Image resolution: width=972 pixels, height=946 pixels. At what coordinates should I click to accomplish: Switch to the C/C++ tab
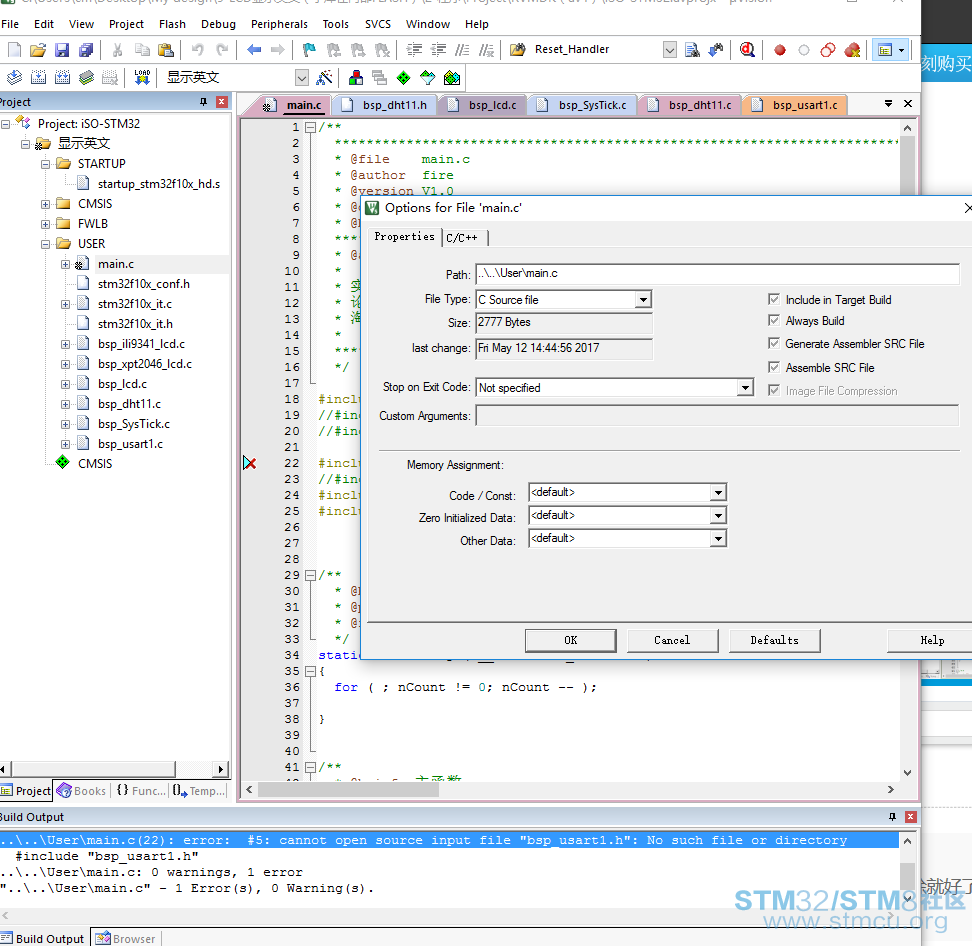tap(462, 237)
